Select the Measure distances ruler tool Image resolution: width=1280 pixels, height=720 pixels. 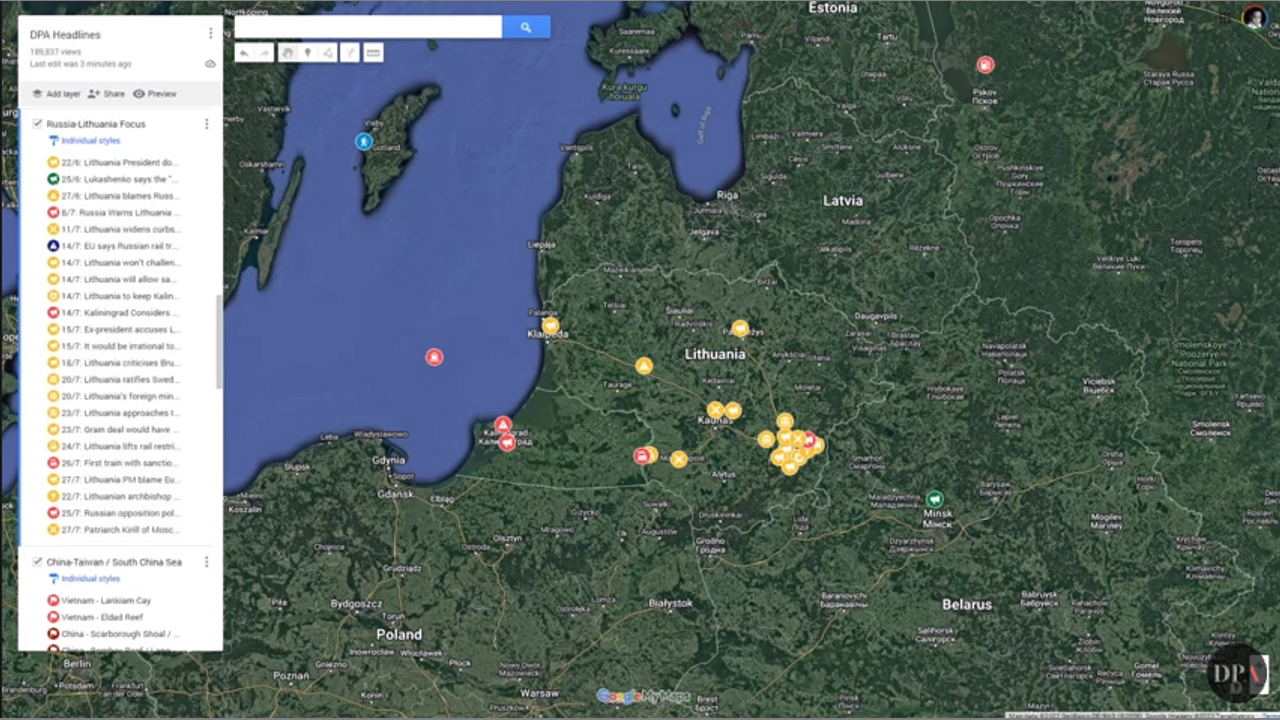373,53
